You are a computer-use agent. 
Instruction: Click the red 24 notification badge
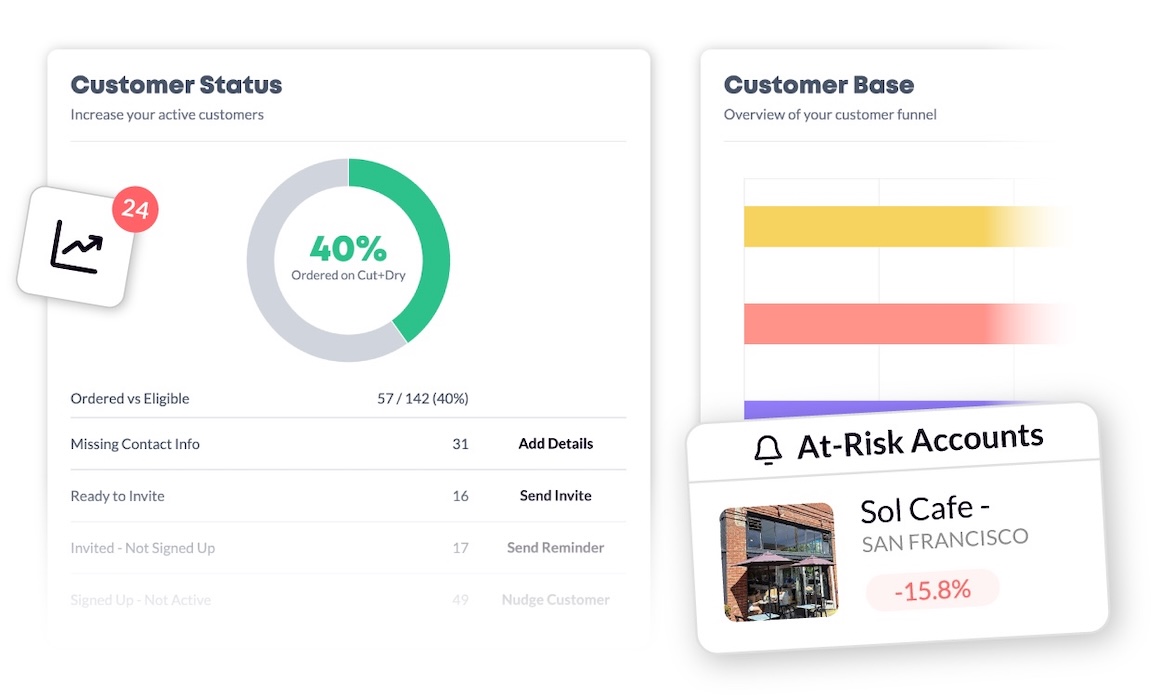(135, 210)
